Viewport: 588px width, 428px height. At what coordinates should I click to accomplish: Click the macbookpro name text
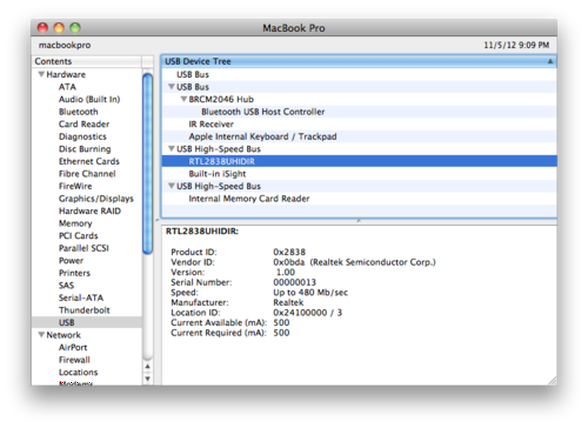click(x=64, y=45)
